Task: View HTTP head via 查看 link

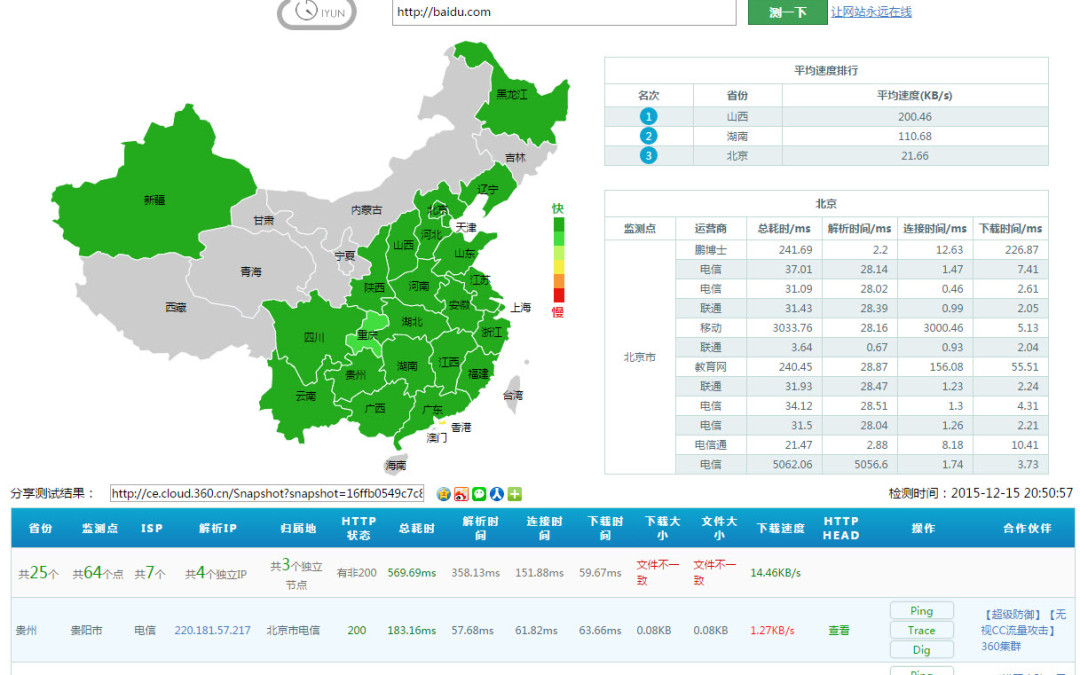Action: coord(838,630)
